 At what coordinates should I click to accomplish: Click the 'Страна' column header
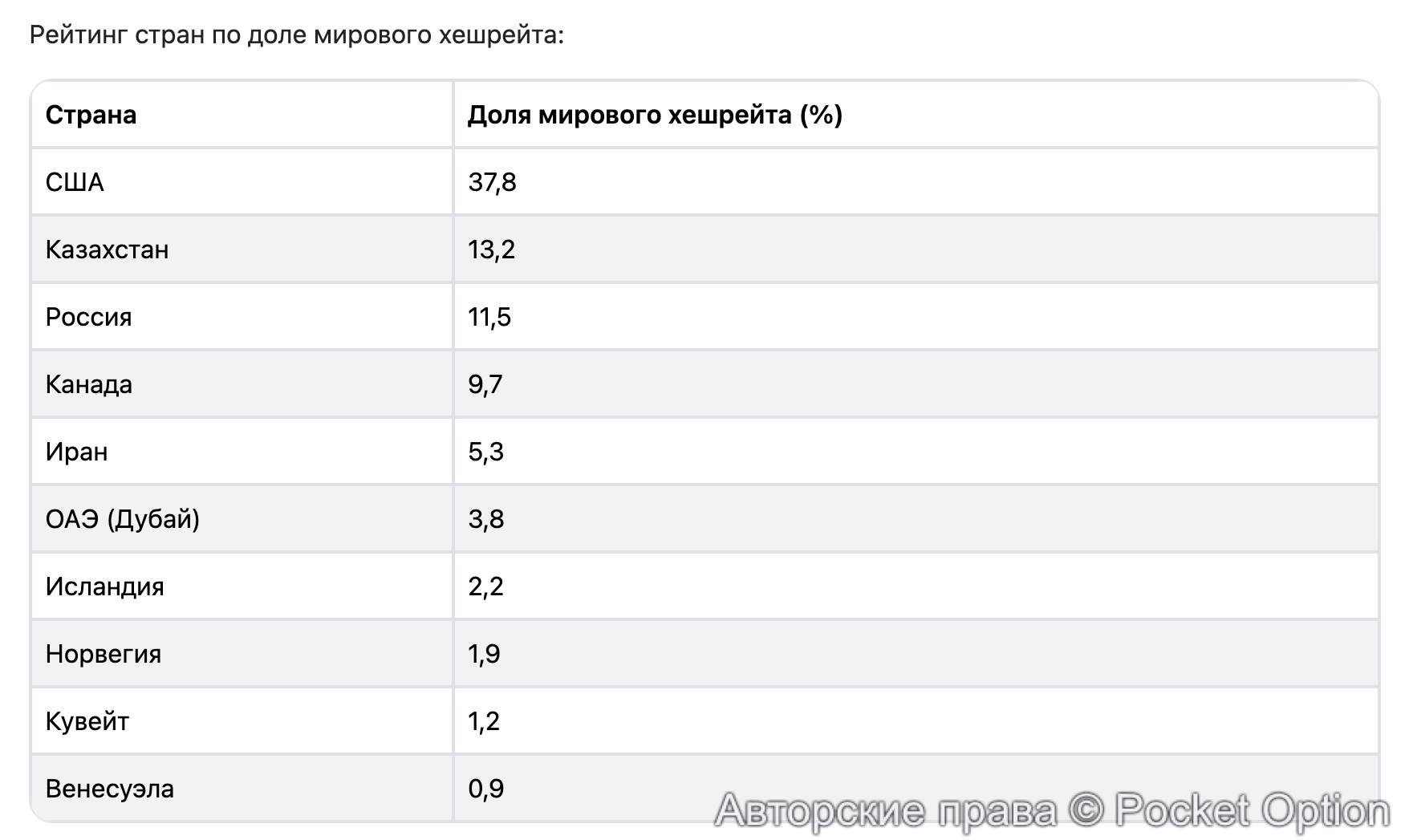pos(91,116)
